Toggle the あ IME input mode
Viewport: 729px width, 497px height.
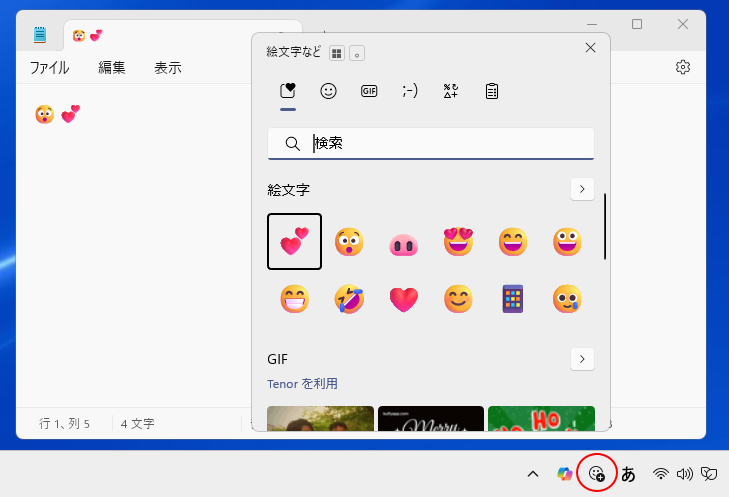628,474
